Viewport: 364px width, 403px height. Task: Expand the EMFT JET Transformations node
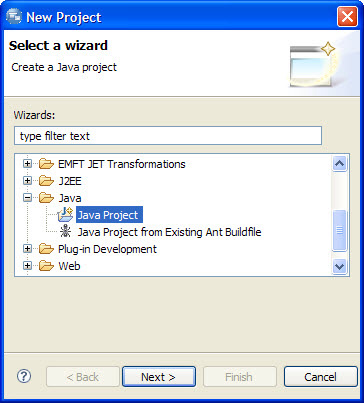28,164
